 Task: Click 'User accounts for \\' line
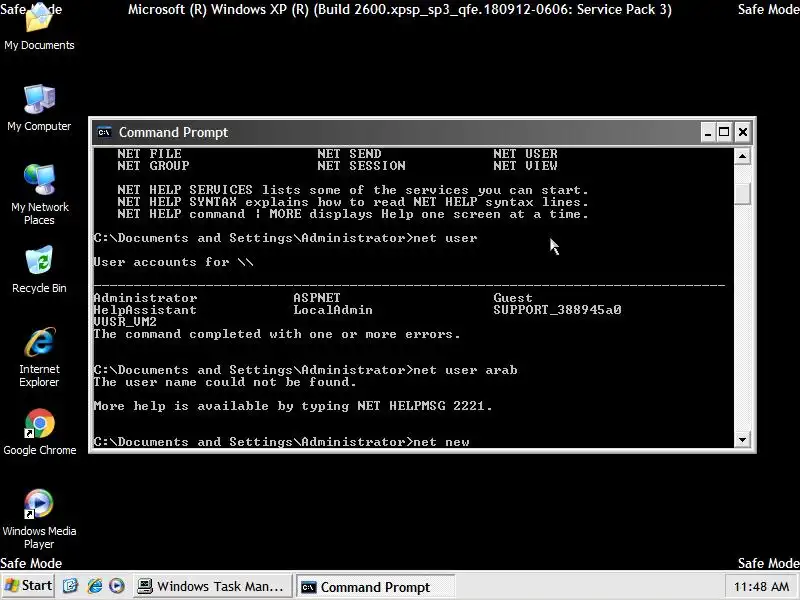click(x=173, y=262)
